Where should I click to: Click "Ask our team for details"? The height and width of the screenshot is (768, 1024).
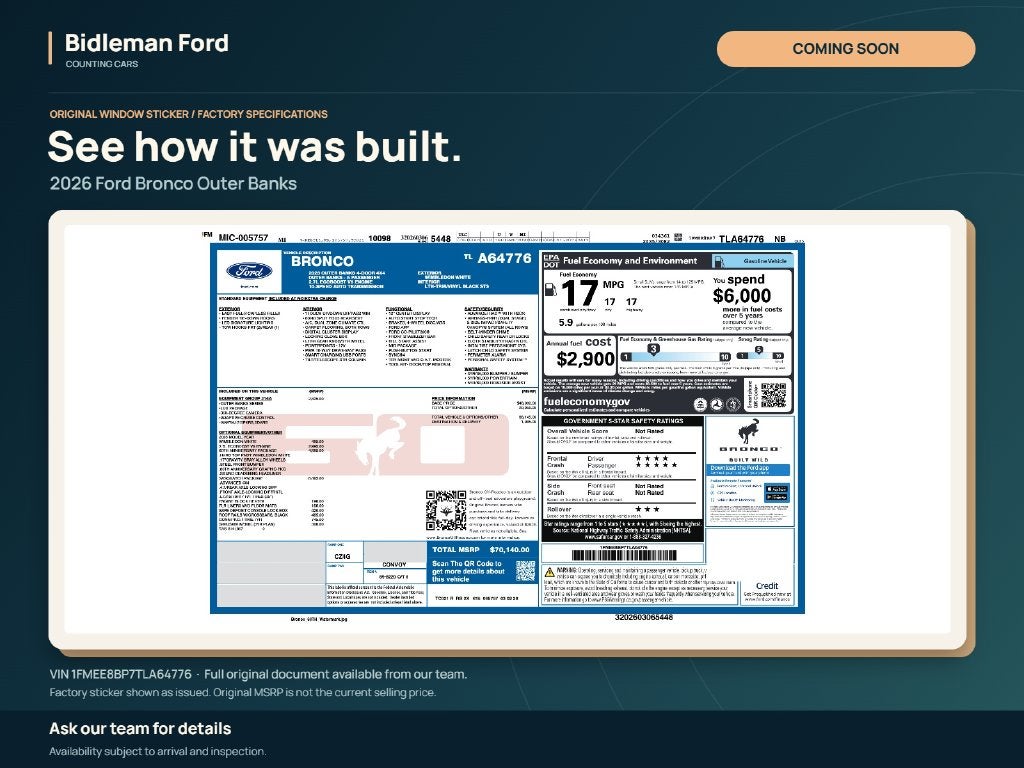[140, 729]
